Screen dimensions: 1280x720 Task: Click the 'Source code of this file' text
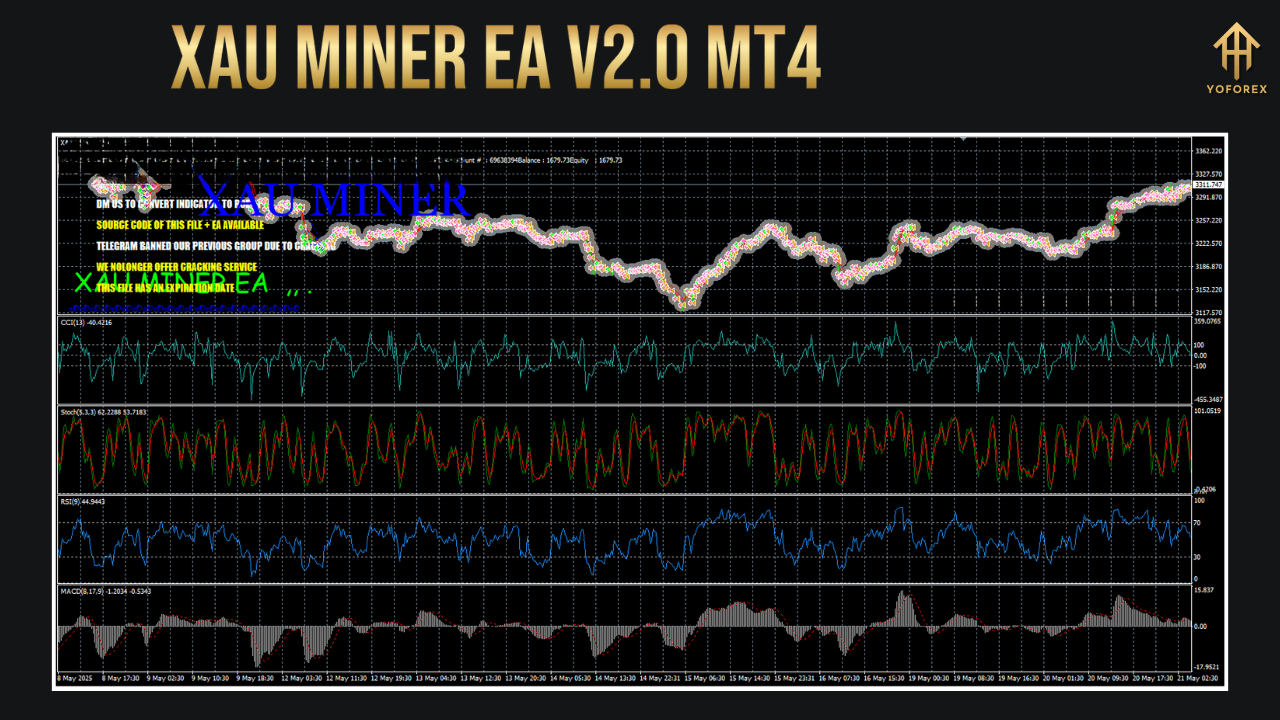tap(180, 225)
